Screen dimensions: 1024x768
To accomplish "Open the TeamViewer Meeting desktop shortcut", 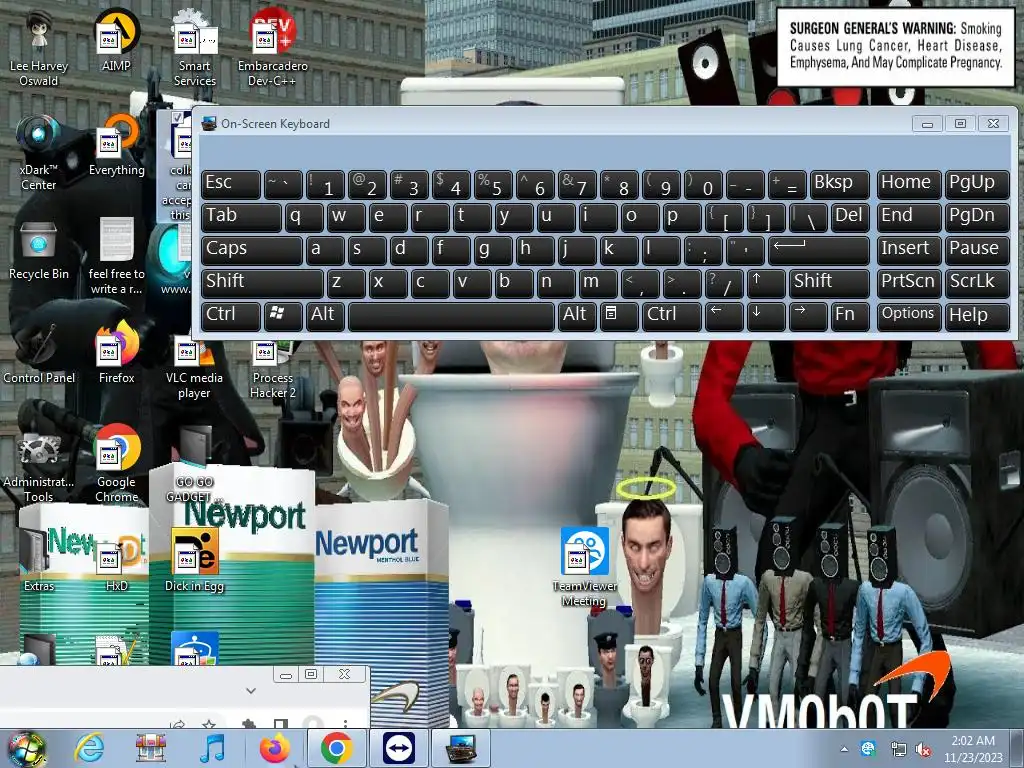I will click(584, 567).
